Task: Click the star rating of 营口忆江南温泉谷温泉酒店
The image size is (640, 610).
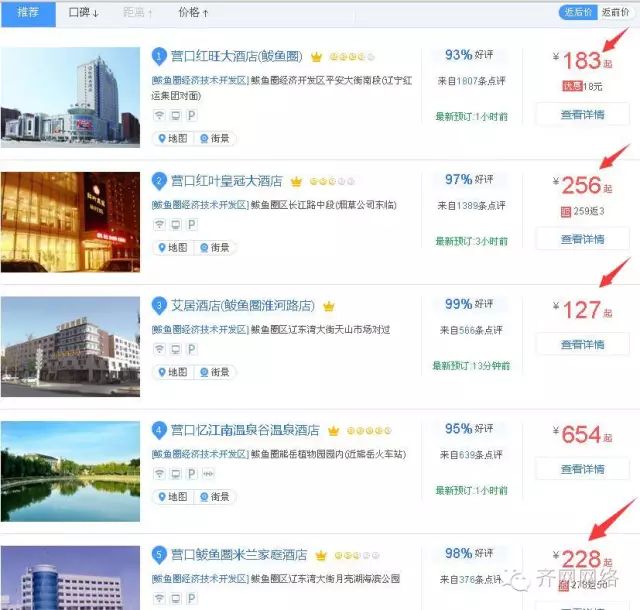Action: 369,430
